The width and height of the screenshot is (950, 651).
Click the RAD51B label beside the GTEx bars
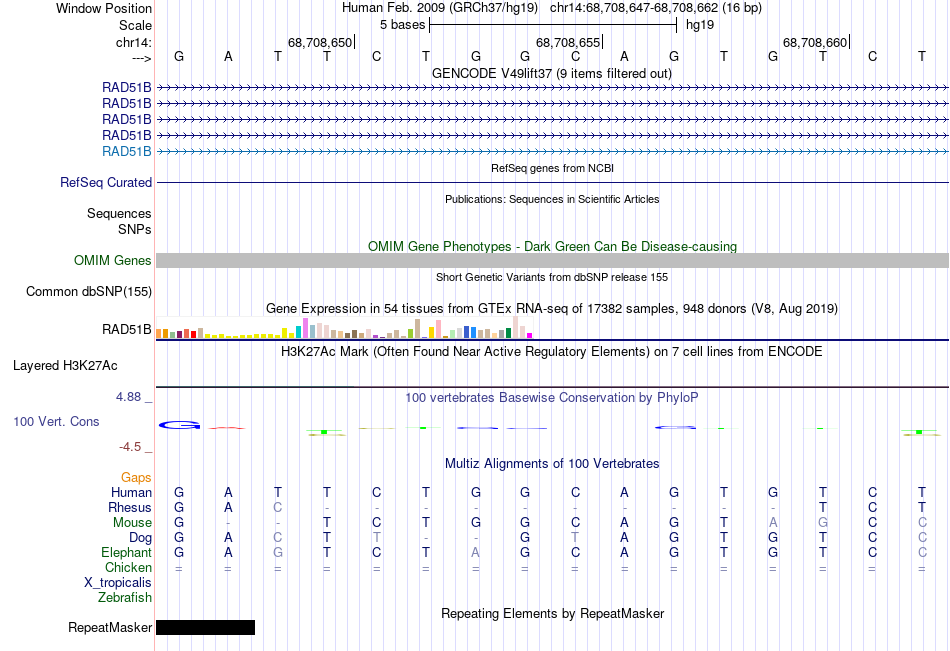tap(127, 329)
